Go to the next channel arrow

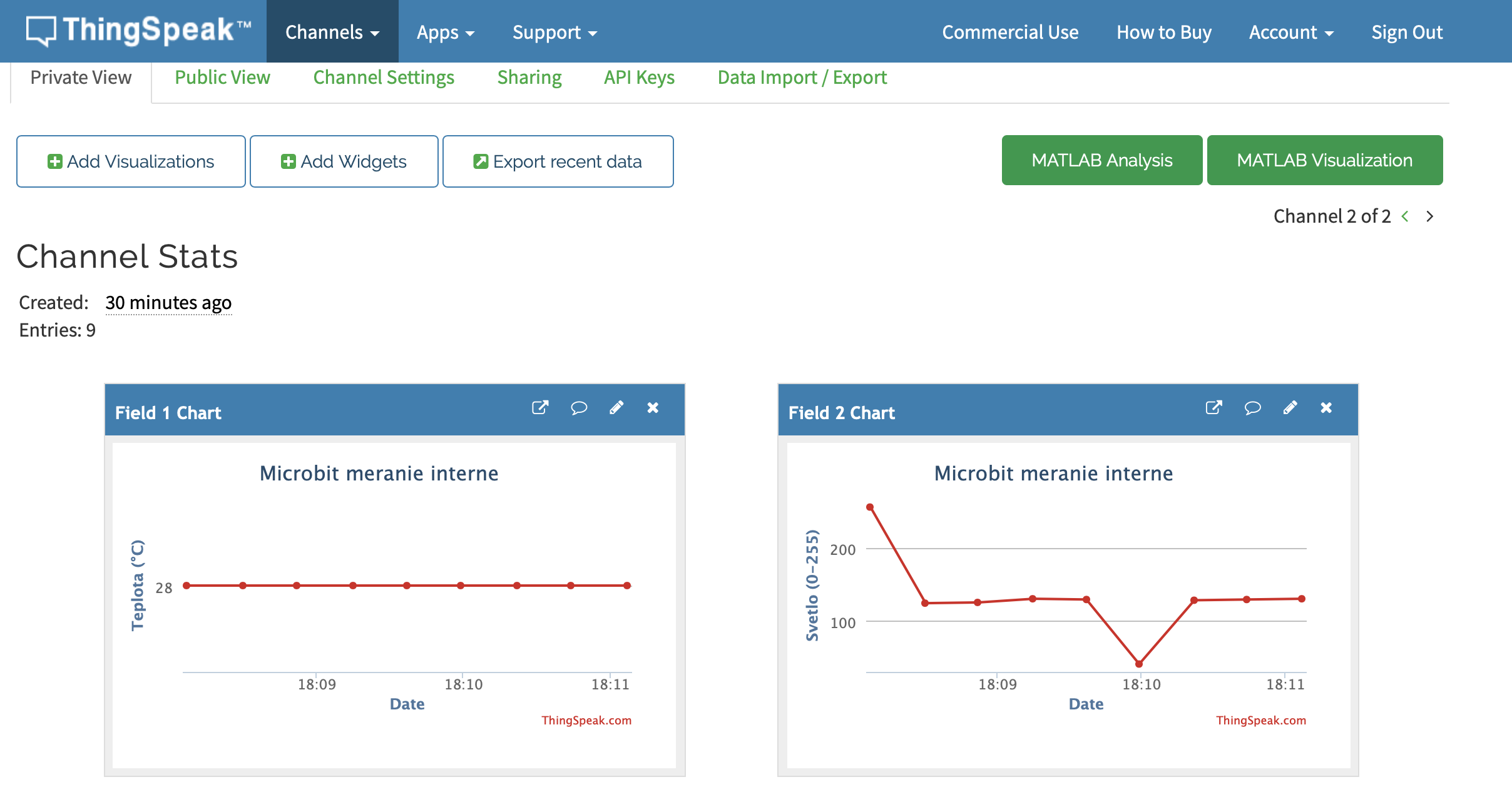1430,216
